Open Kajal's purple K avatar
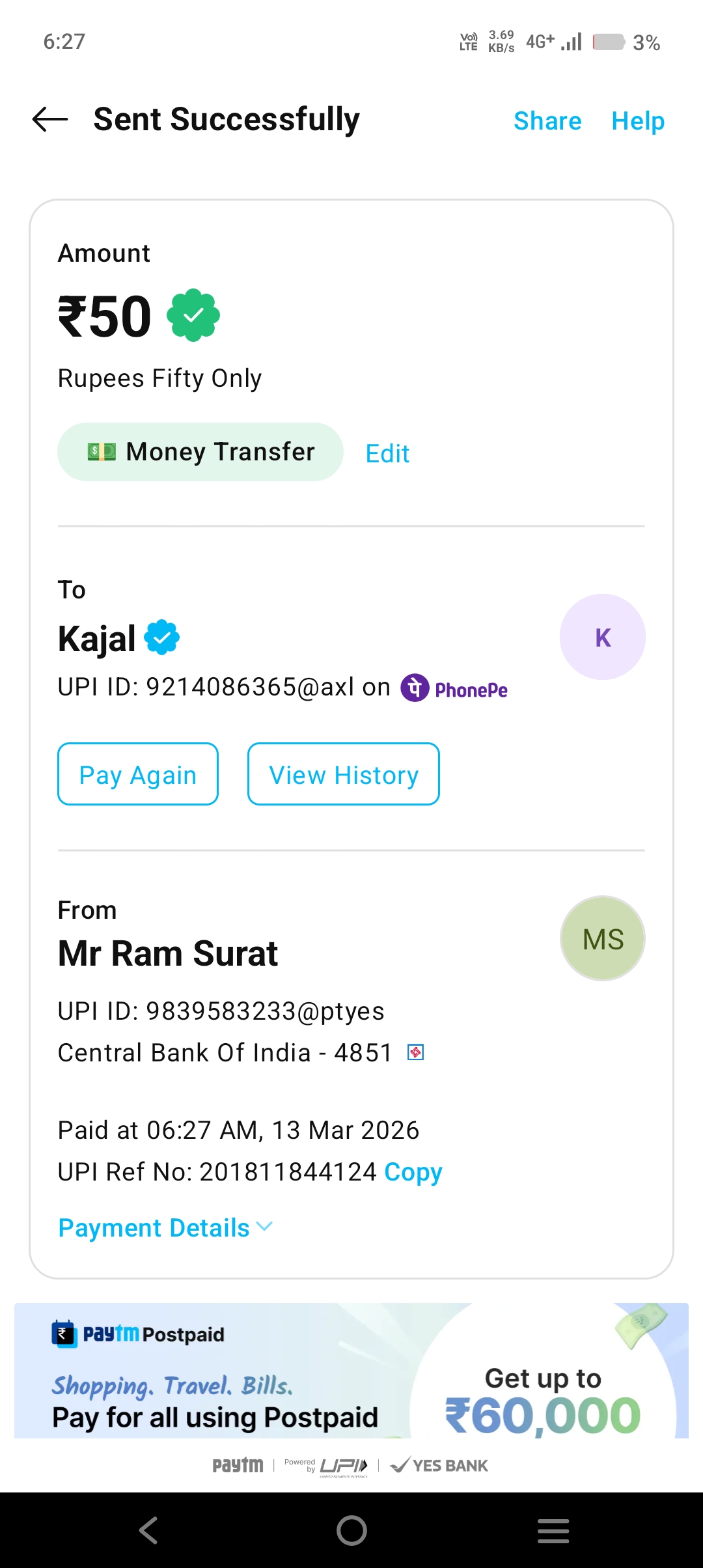The height and width of the screenshot is (1568, 703). click(602, 637)
